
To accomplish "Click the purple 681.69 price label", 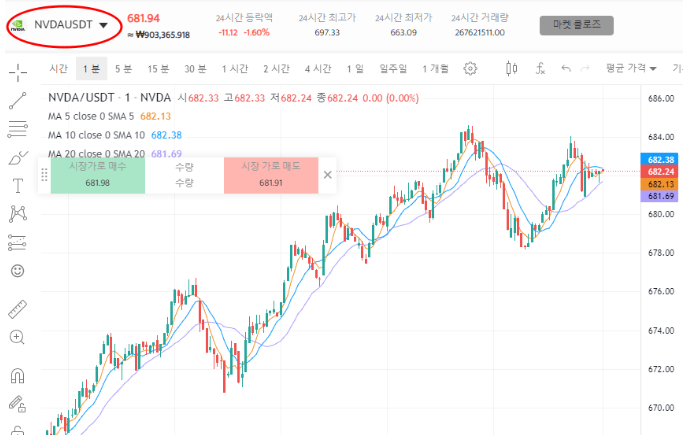I will [660, 196].
